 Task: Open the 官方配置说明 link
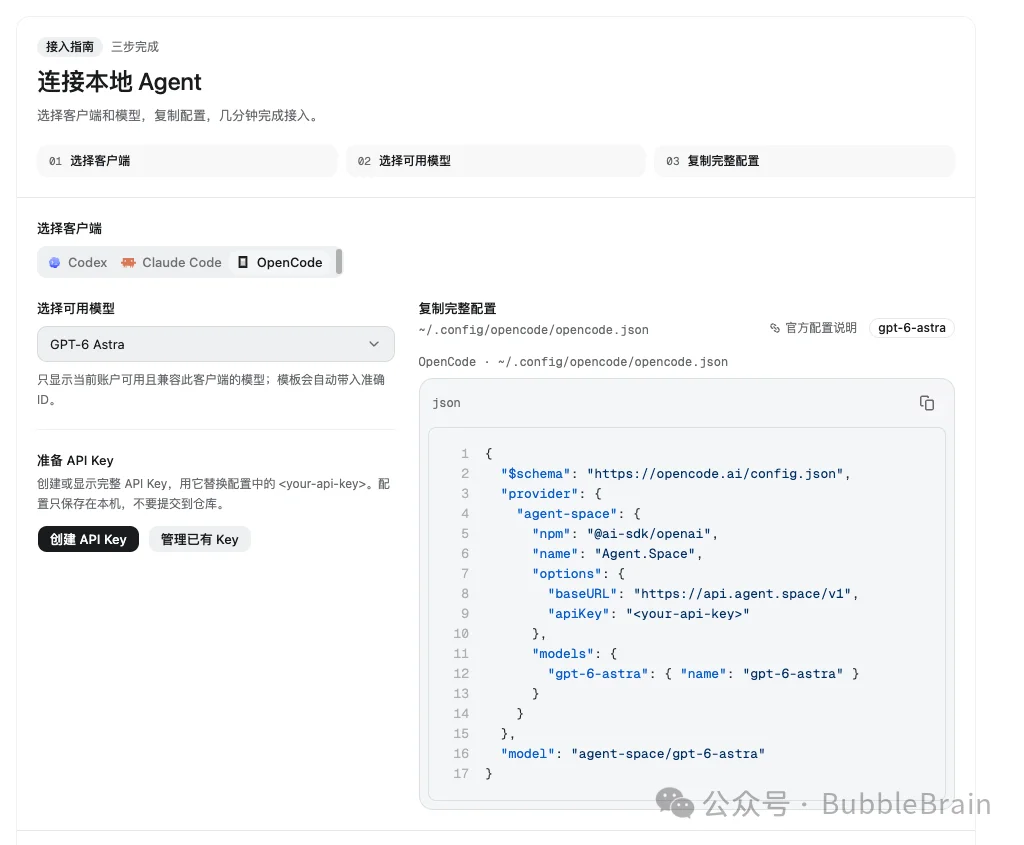click(813, 328)
